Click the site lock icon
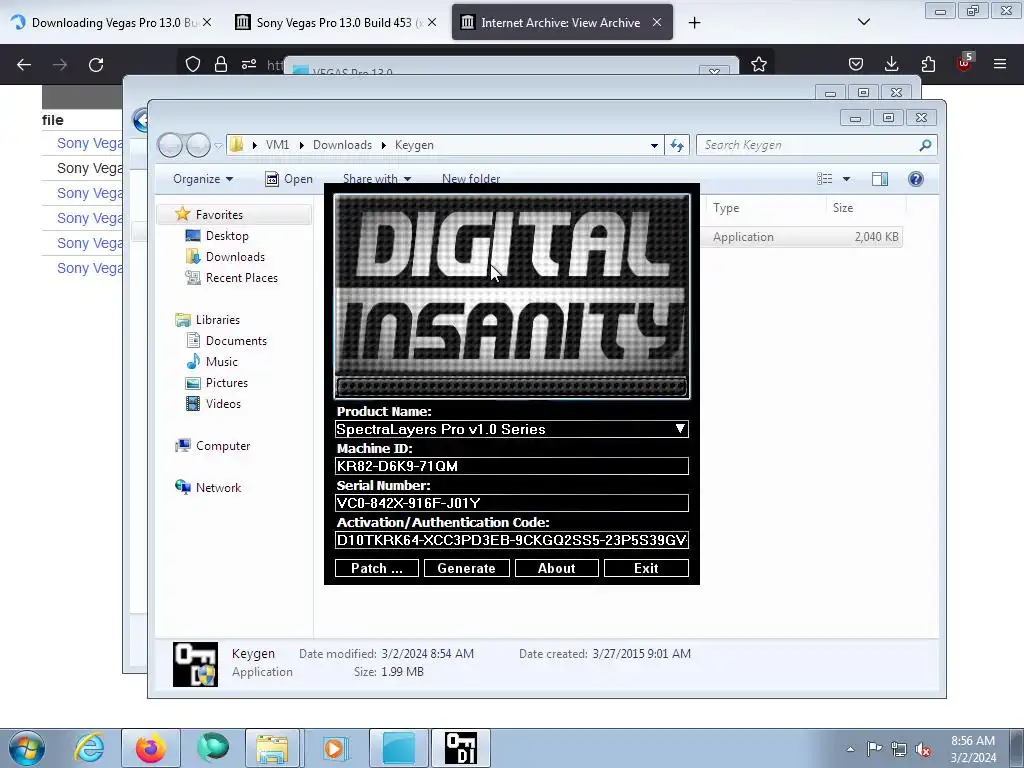Screen dimensions: 1024x768 click(221, 64)
